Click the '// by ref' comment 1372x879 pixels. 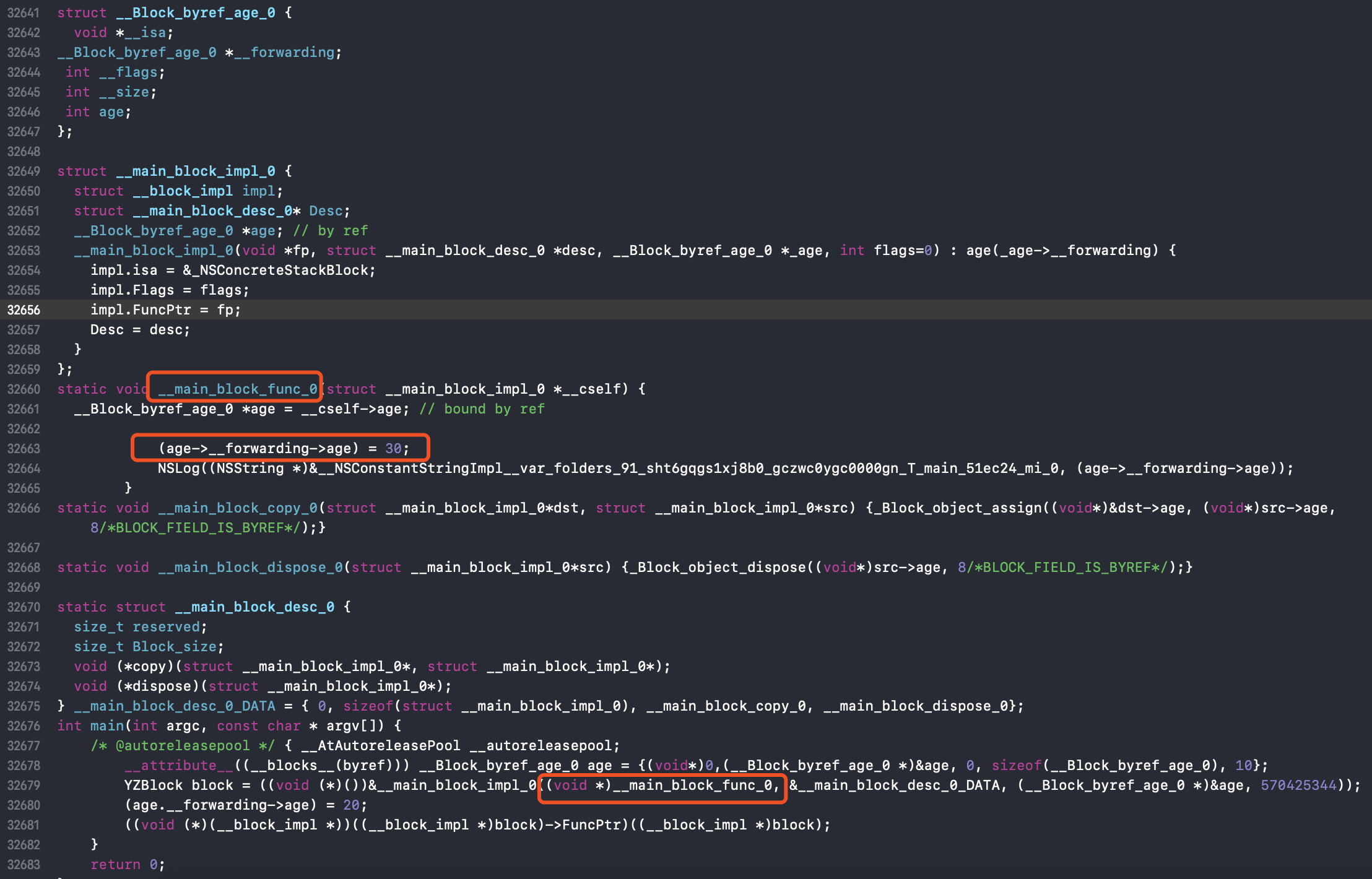pos(331,231)
